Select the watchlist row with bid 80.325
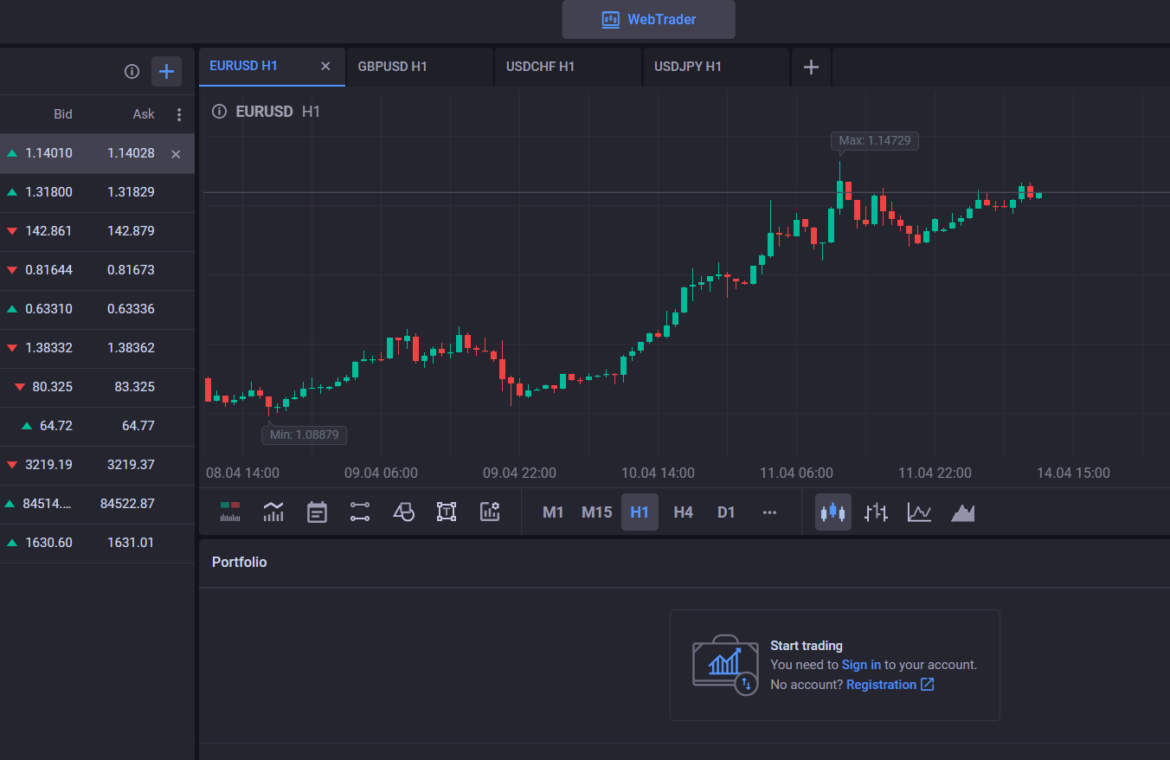1170x760 pixels. tap(97, 387)
